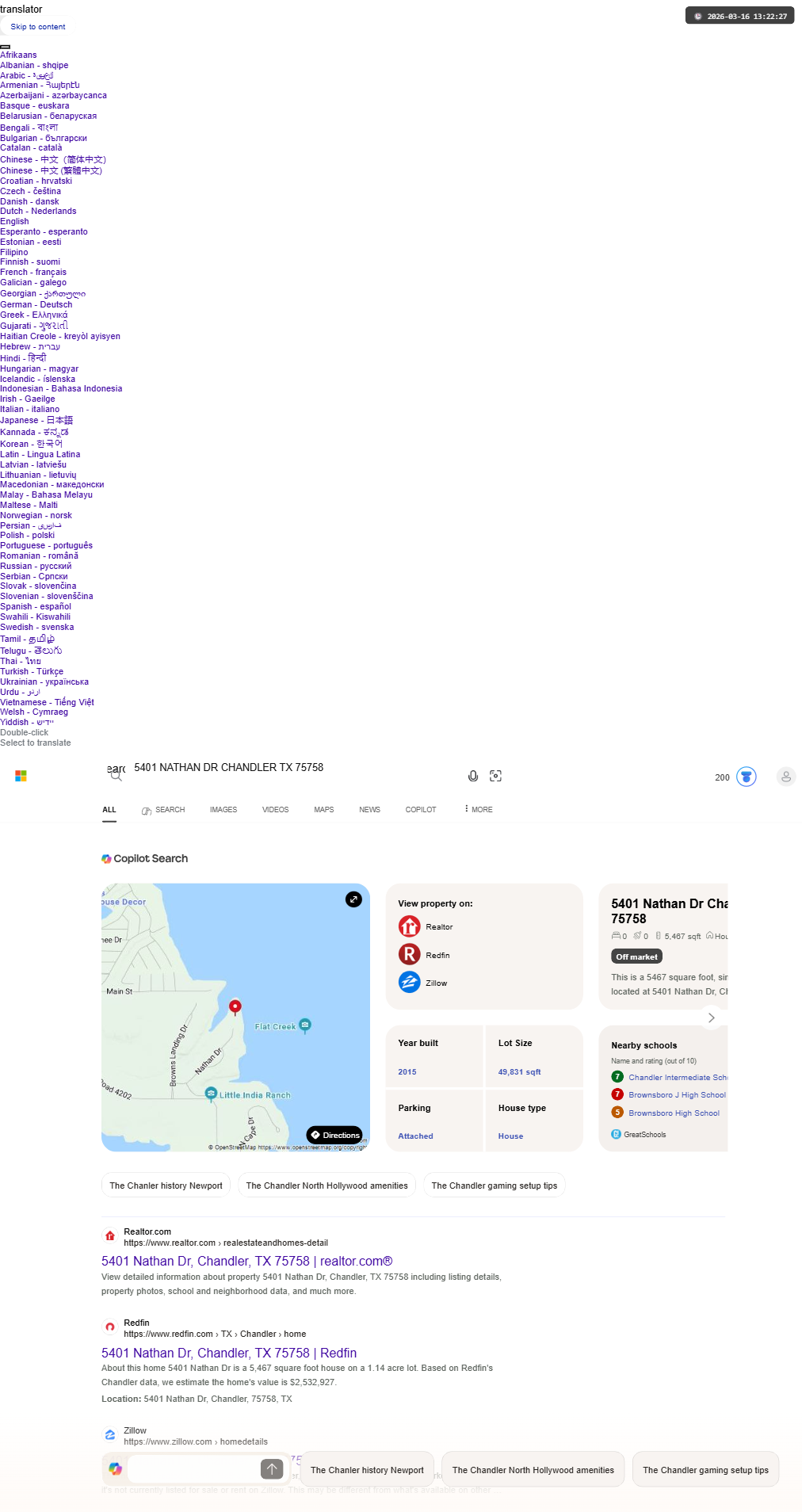Open realtor.com 5401 Nathan Dr result

(247, 1261)
